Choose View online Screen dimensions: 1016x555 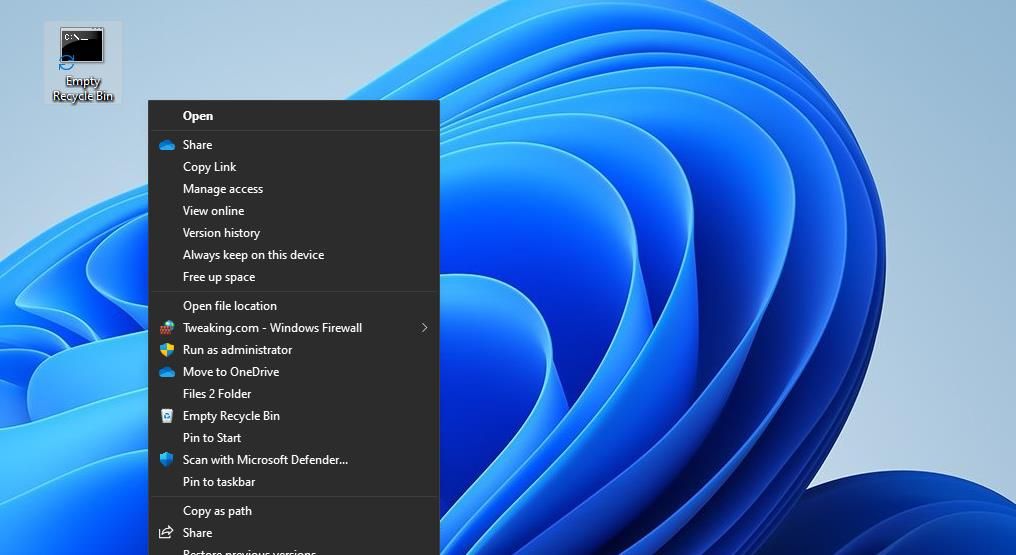pyautogui.click(x=213, y=211)
